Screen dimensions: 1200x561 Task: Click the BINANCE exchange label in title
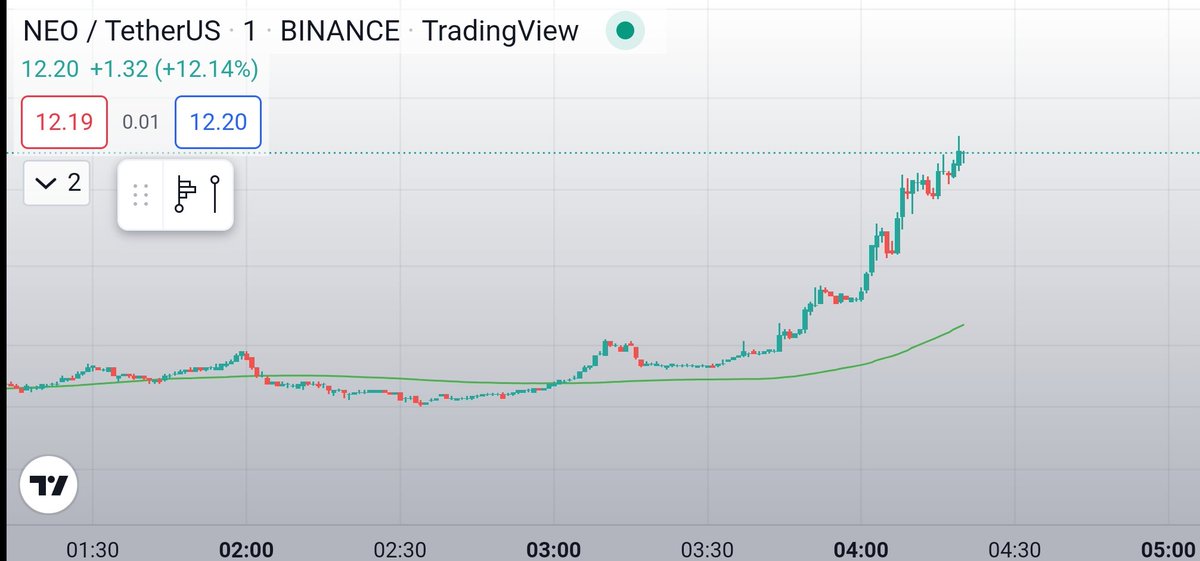pos(340,31)
